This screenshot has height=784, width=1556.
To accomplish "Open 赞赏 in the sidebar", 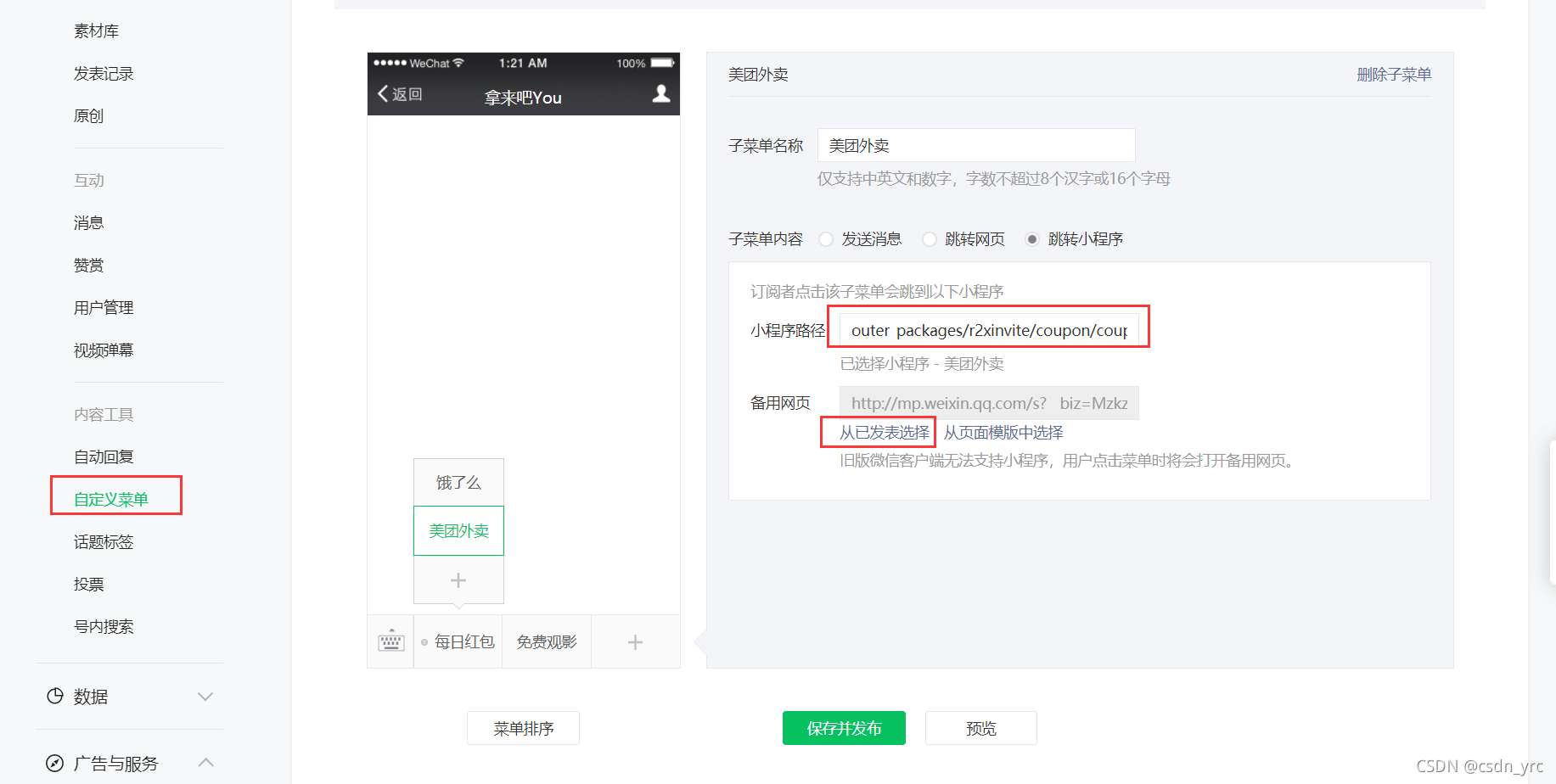I will tap(88, 266).
